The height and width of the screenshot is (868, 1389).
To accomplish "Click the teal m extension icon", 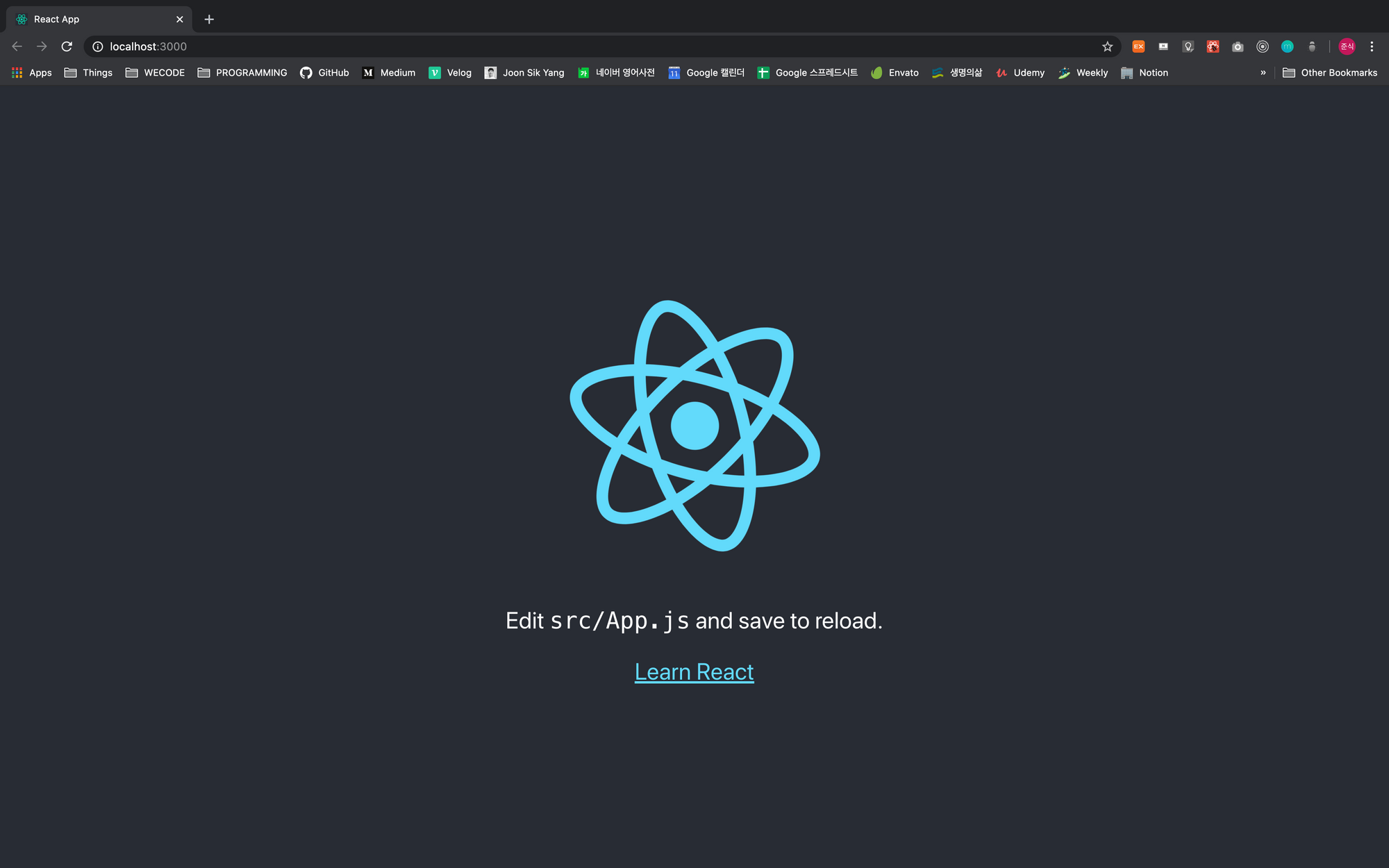I will click(1287, 47).
